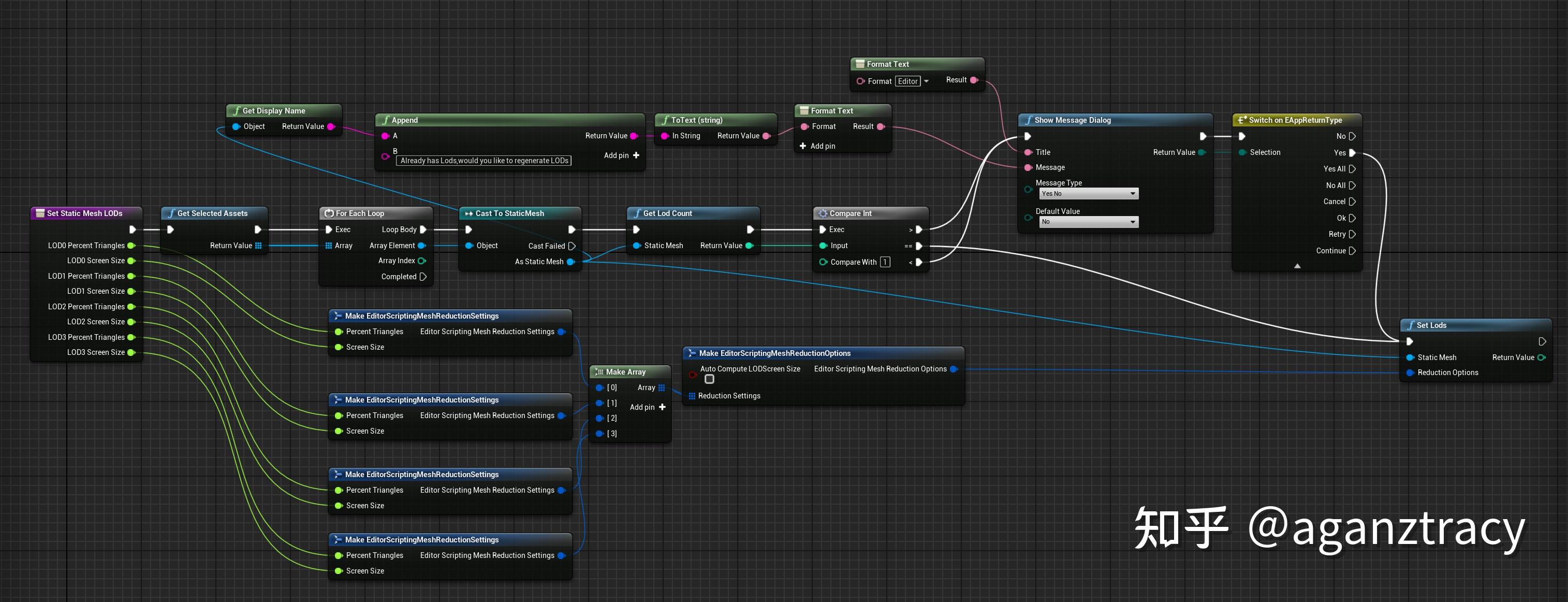
Task: Collapse the Switch on EAppReturnType node arrow
Action: pyautogui.click(x=1297, y=266)
